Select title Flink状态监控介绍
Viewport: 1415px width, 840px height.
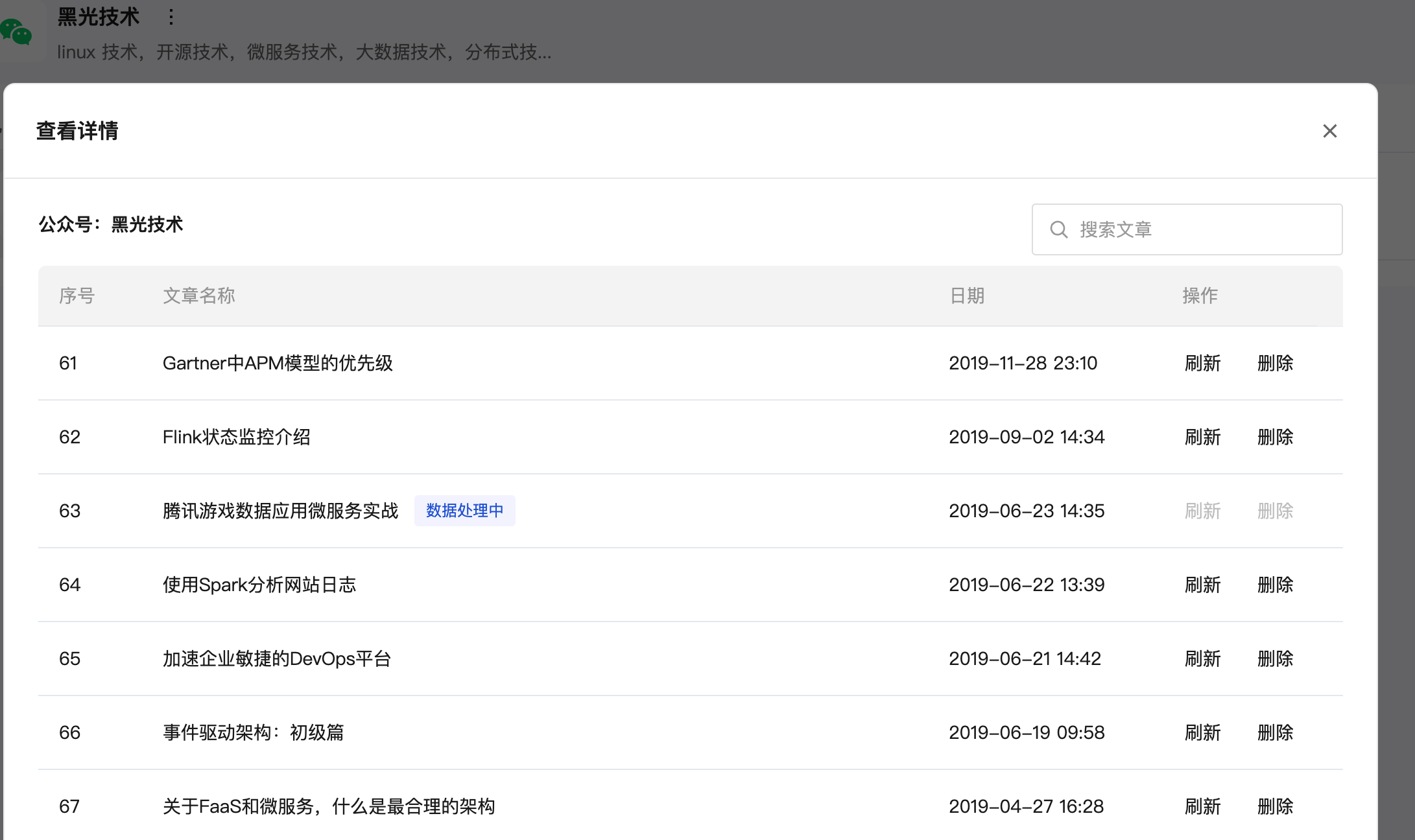[x=236, y=437]
